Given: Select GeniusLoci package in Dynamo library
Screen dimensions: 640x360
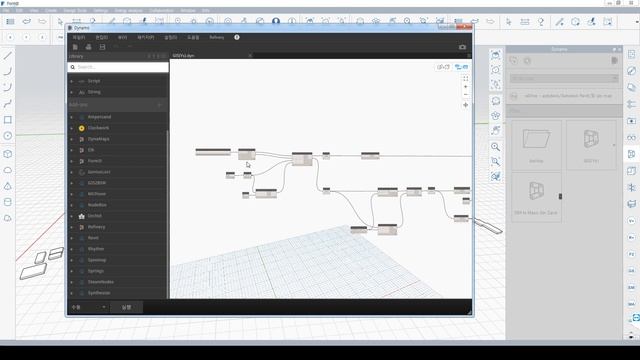Looking at the screenshot, I should tap(99, 172).
